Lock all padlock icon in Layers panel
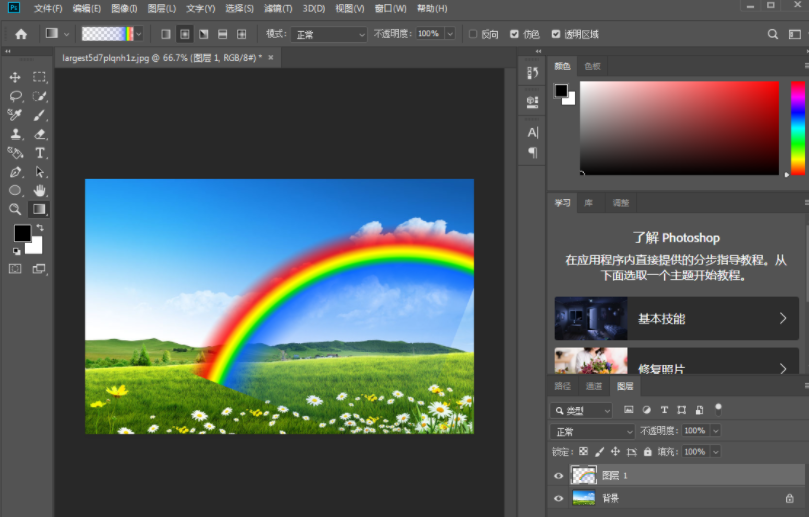This screenshot has width=809, height=517. 648,451
